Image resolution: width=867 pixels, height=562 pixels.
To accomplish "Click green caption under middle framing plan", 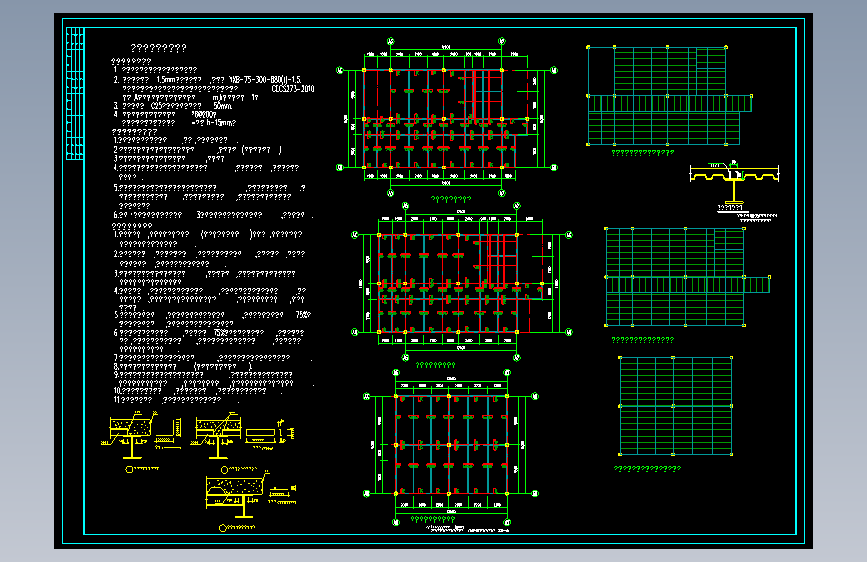I will [x=435, y=365].
